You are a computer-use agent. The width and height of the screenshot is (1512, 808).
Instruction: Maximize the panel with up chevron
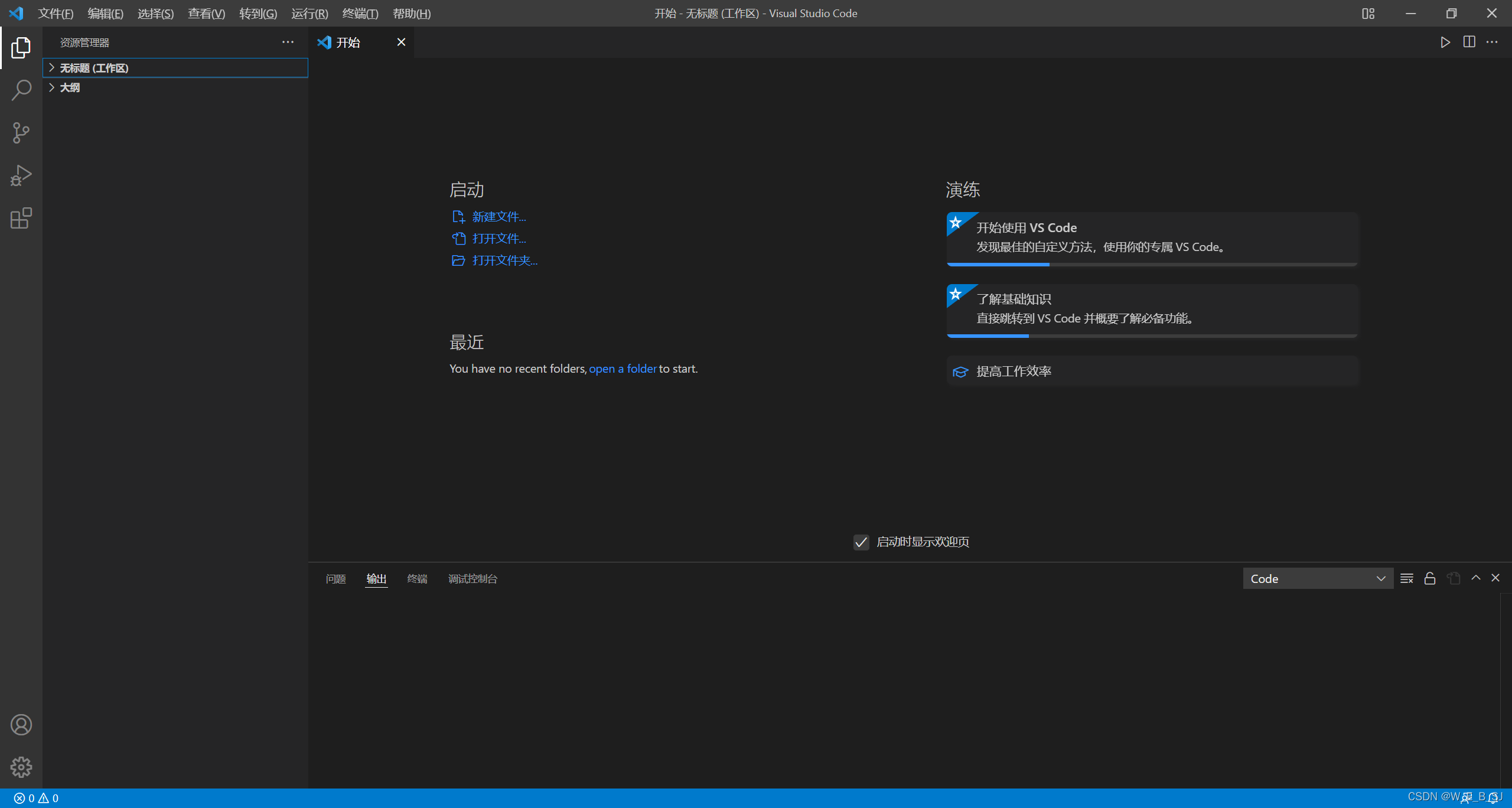[x=1475, y=578]
